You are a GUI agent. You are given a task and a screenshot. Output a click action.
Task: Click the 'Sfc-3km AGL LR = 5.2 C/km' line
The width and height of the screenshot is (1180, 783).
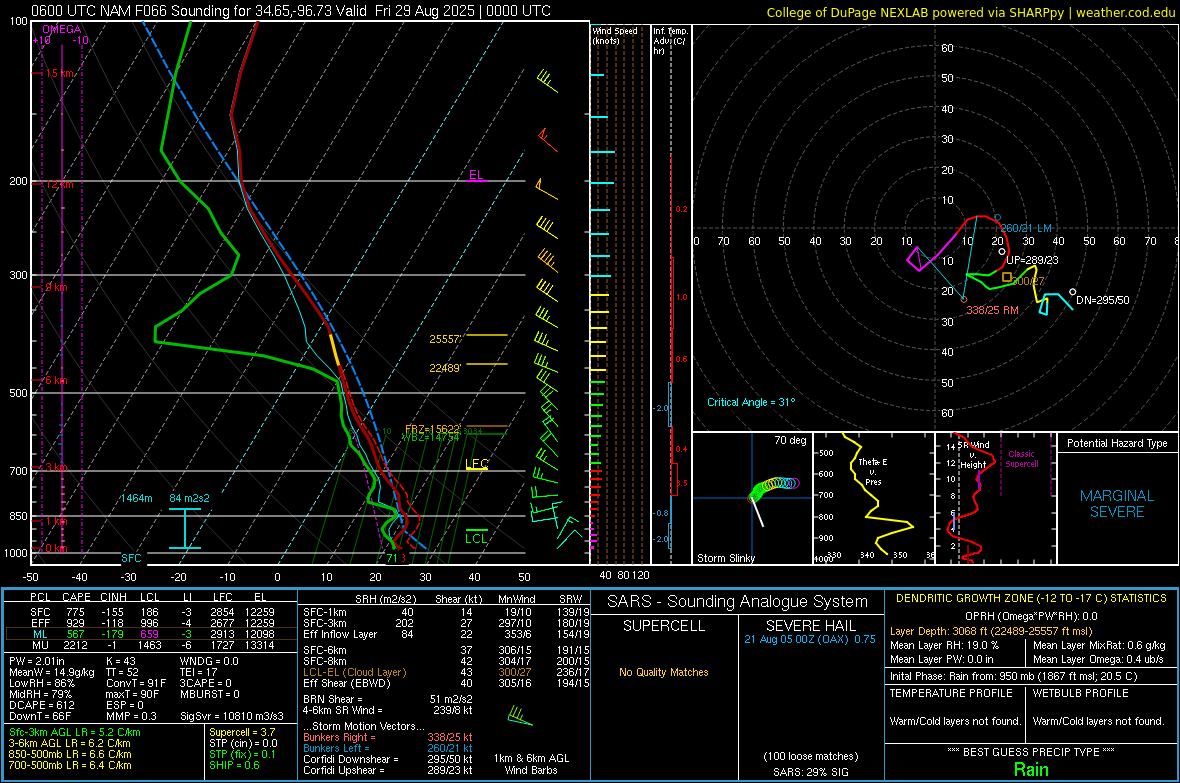[75, 733]
